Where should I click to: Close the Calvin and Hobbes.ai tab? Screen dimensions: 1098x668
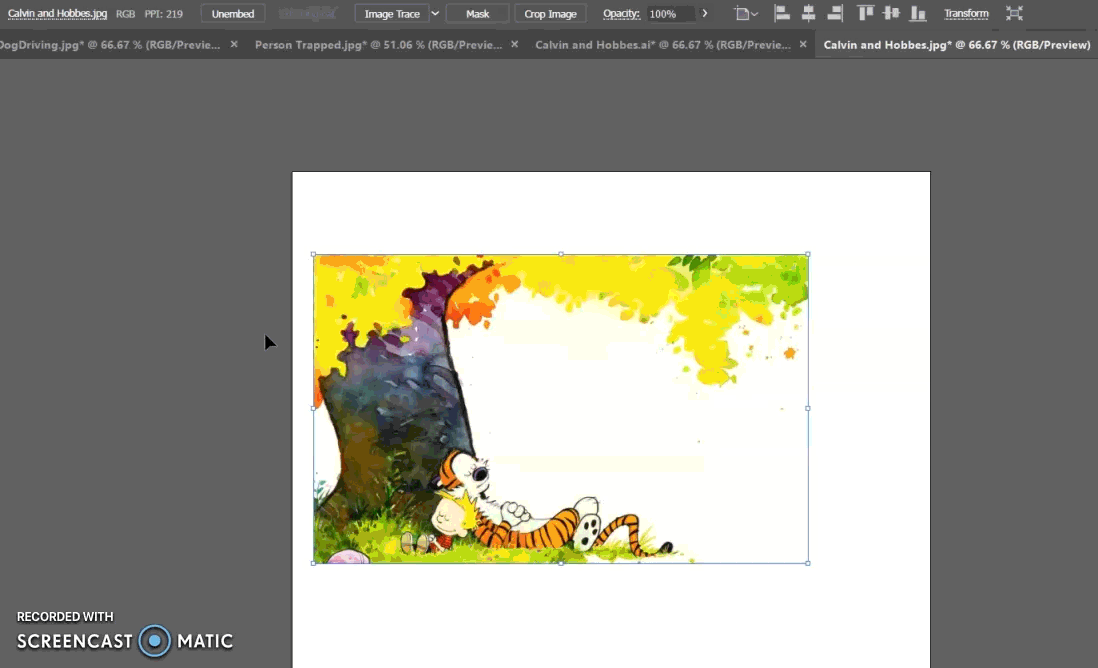point(803,44)
